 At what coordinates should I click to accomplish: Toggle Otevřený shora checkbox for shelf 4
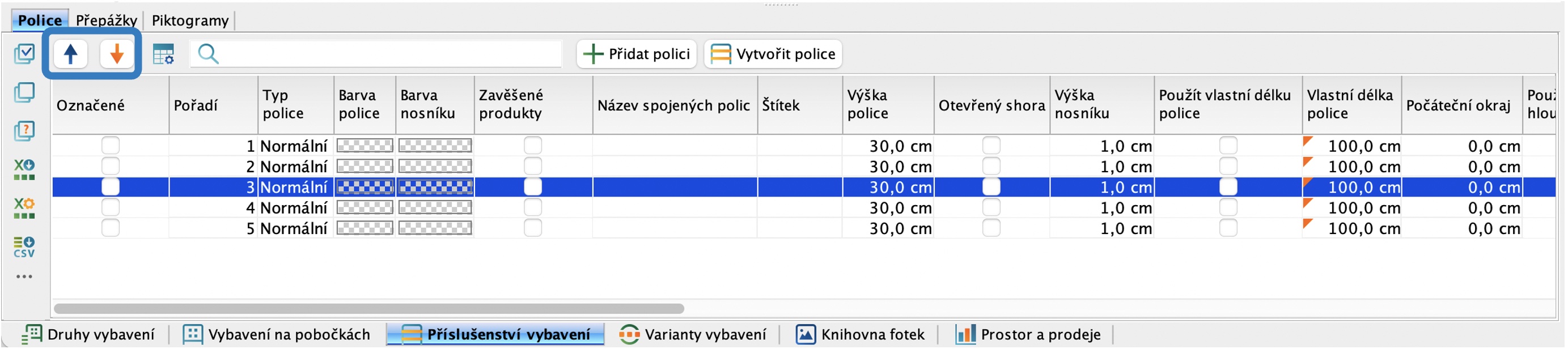pyautogui.click(x=991, y=208)
